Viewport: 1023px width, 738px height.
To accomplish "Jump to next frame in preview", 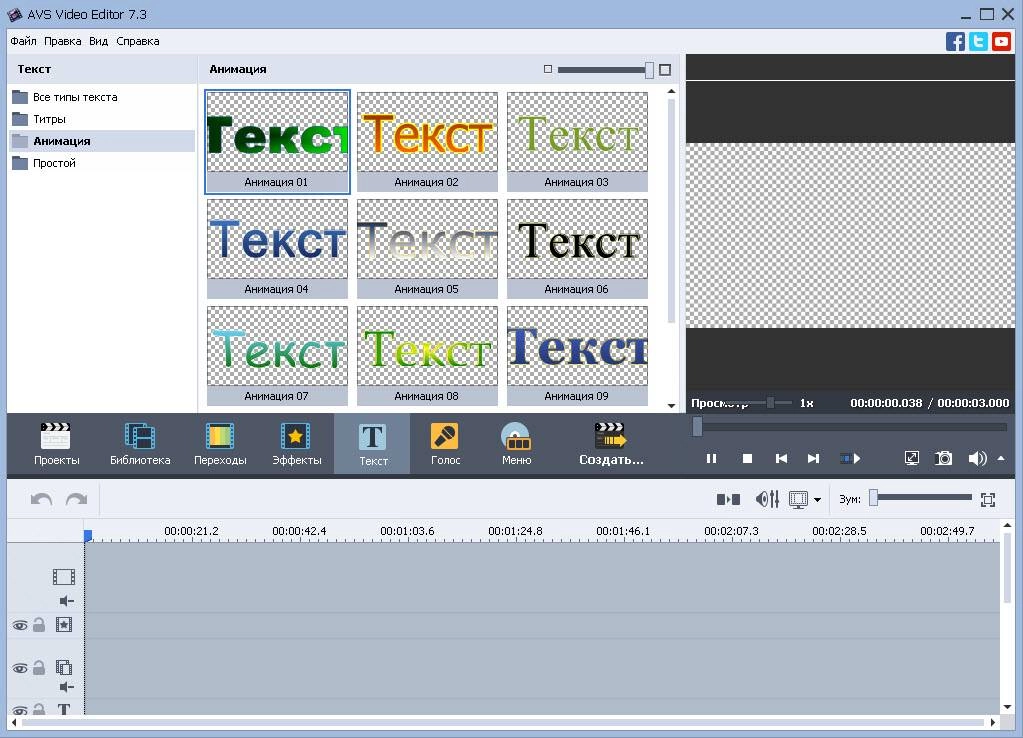I will point(813,459).
